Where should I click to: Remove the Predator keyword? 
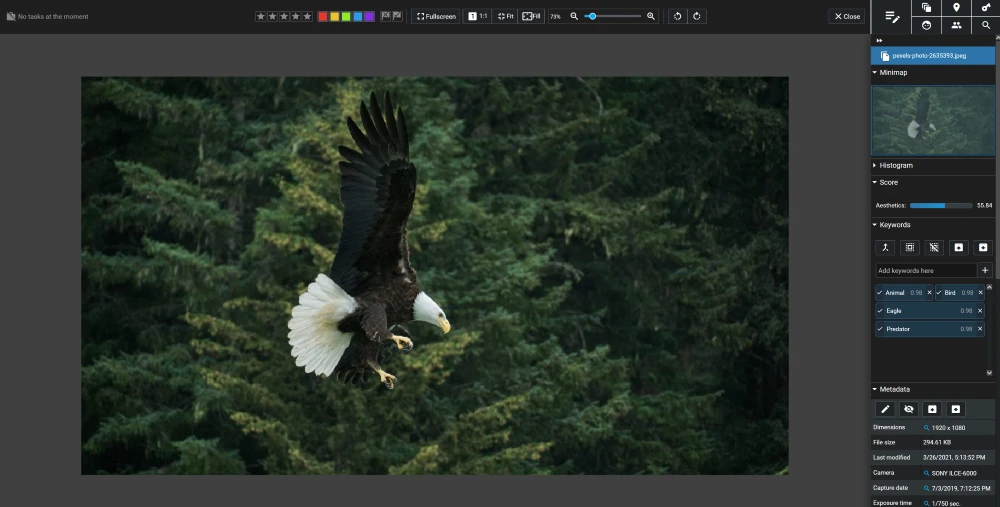click(x=980, y=329)
